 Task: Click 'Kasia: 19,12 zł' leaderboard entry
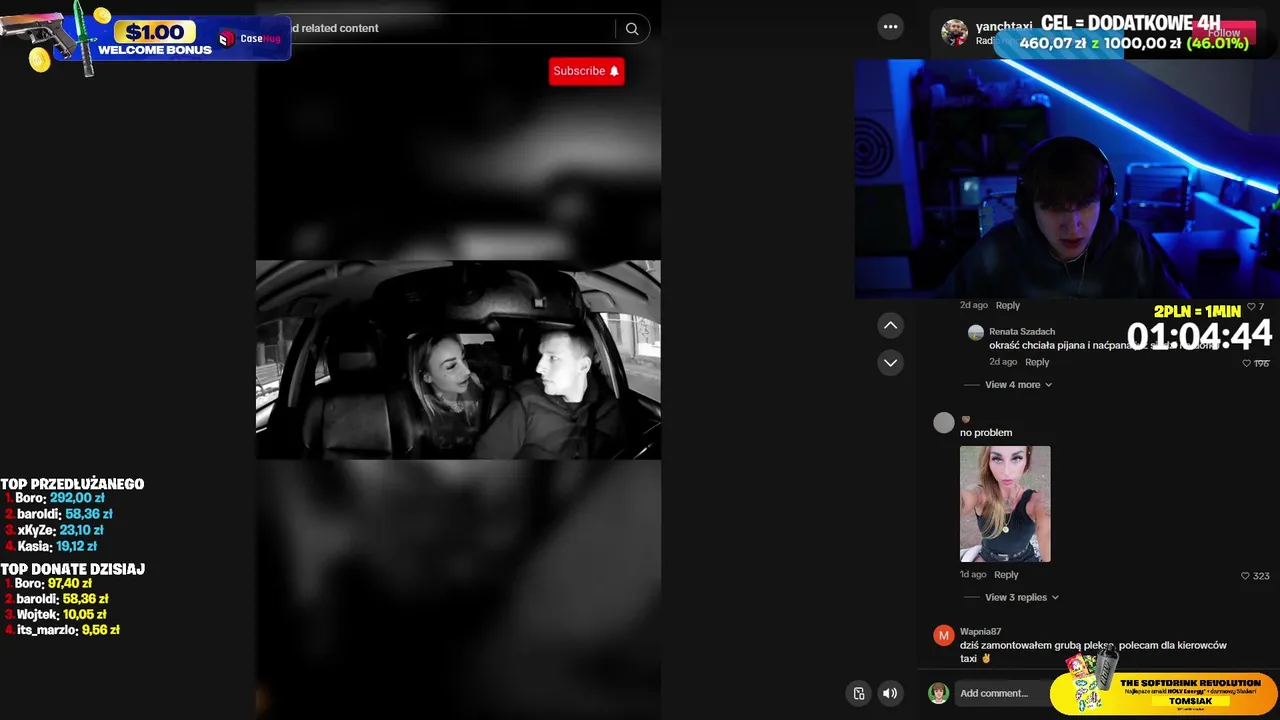coord(50,547)
